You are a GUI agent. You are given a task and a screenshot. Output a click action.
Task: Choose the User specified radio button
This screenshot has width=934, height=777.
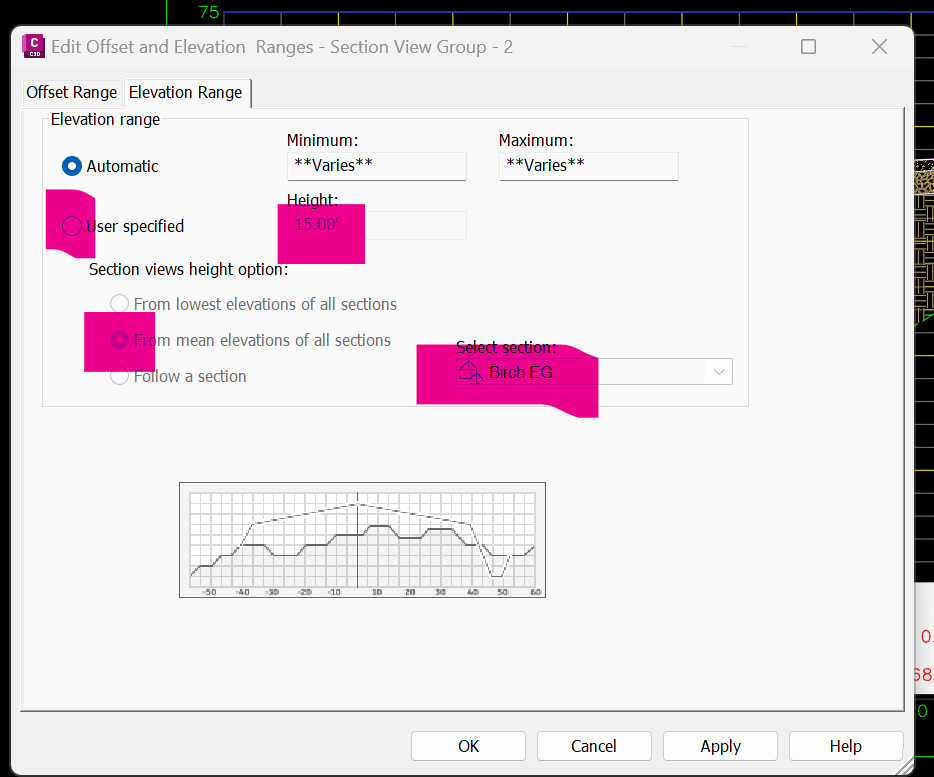[71, 226]
